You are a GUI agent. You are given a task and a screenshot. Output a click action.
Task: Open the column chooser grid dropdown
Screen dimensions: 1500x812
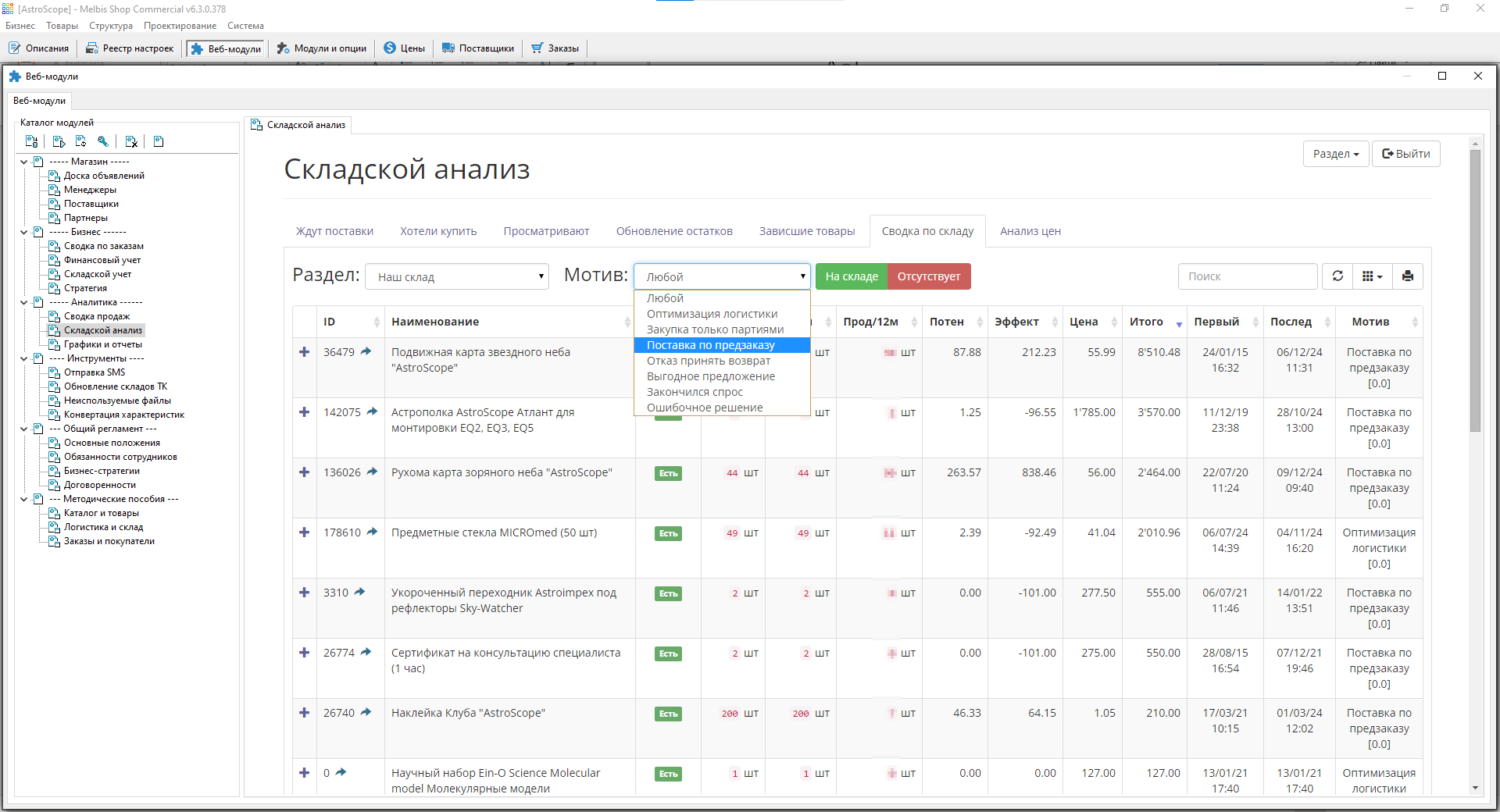[1372, 276]
